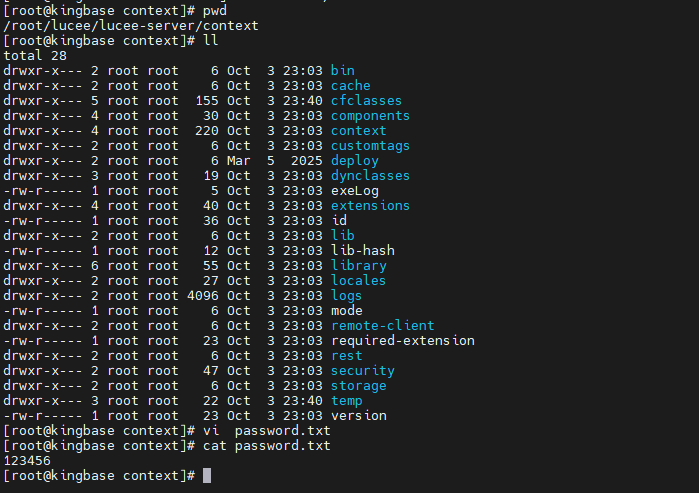Select the remote-client directory name
Image resolution: width=699 pixels, height=493 pixels.
coord(382,325)
